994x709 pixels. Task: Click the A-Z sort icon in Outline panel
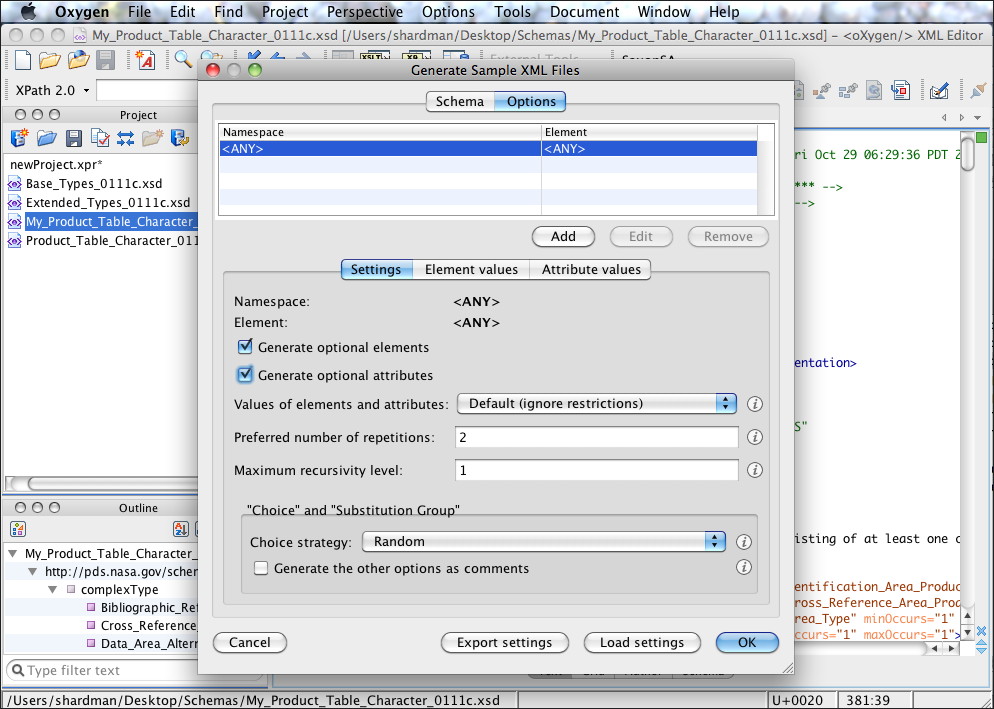pos(181,530)
